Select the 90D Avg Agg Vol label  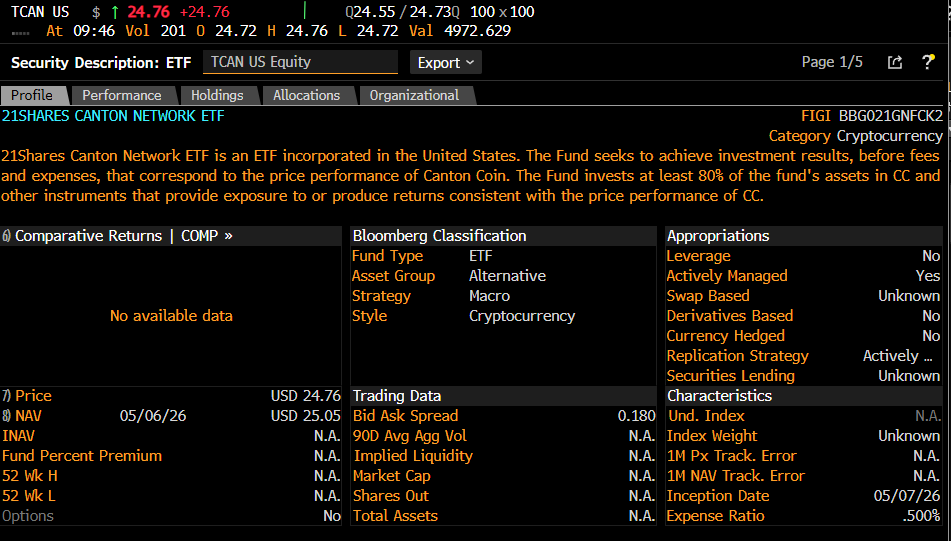(x=409, y=435)
